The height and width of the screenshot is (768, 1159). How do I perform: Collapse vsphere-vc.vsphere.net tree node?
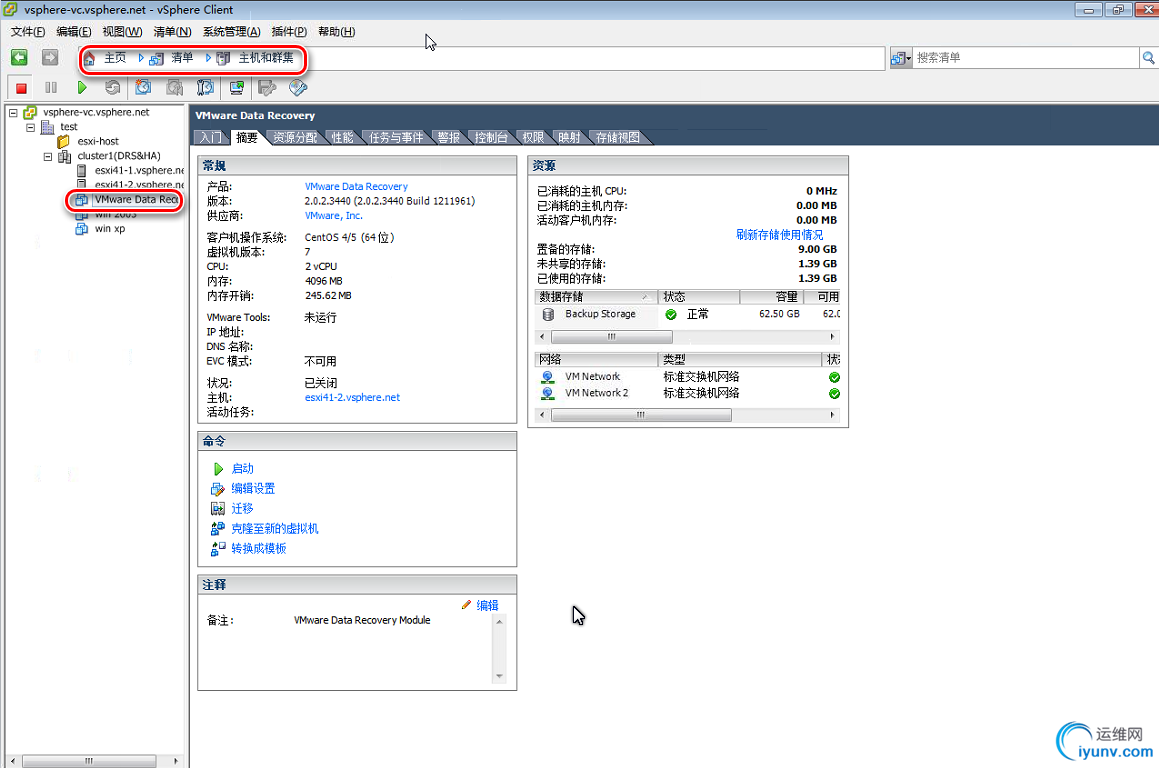[x=13, y=112]
